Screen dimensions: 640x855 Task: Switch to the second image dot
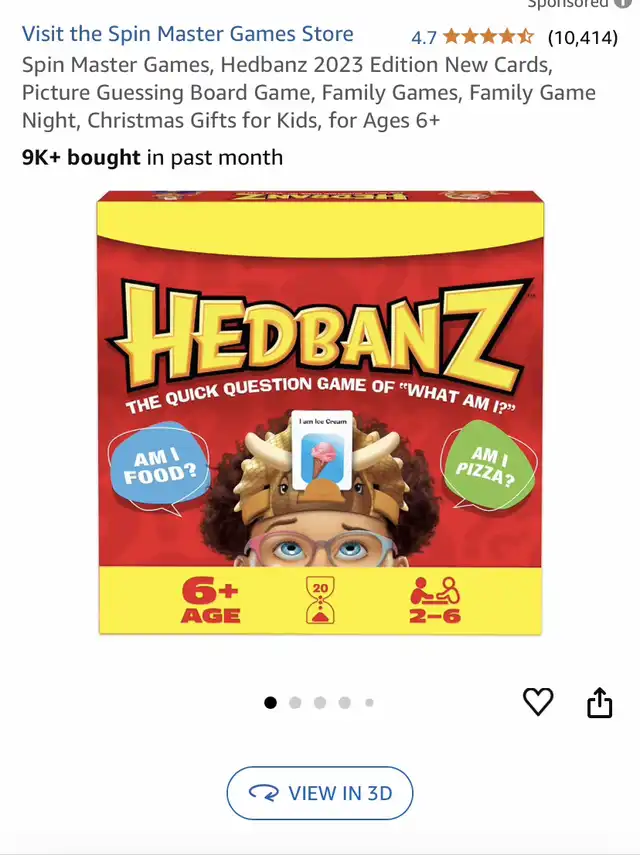click(295, 703)
